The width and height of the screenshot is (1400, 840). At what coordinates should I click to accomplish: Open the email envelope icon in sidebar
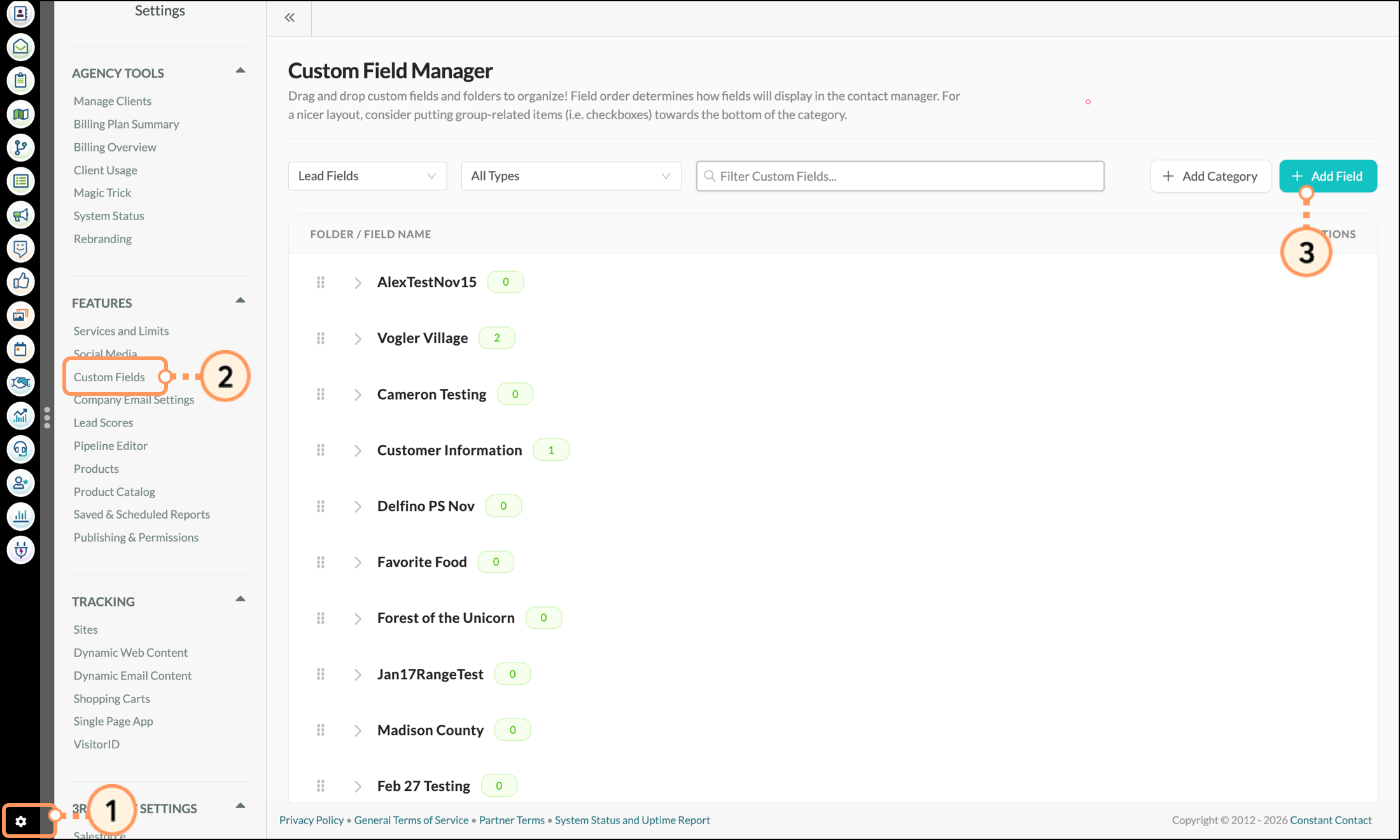(x=20, y=47)
